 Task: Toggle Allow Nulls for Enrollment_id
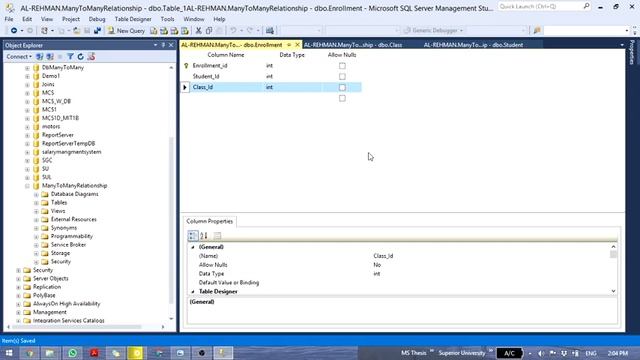click(342, 66)
